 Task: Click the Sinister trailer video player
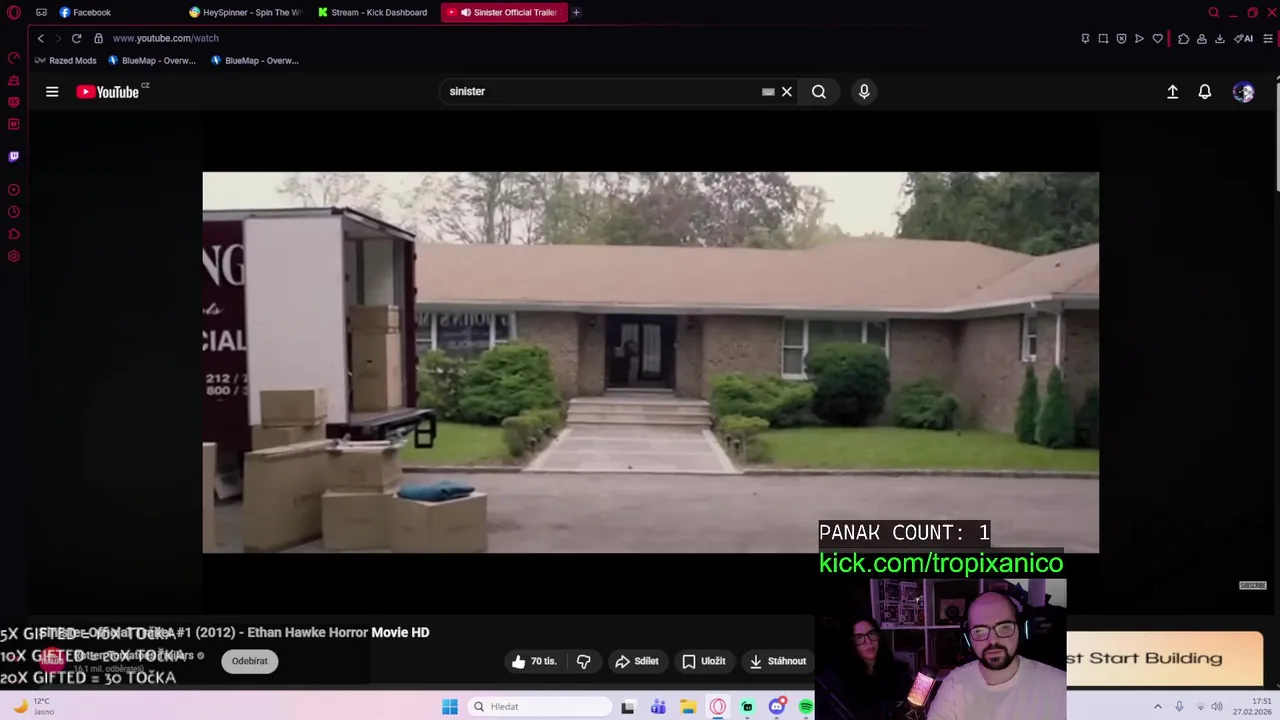tap(650, 362)
